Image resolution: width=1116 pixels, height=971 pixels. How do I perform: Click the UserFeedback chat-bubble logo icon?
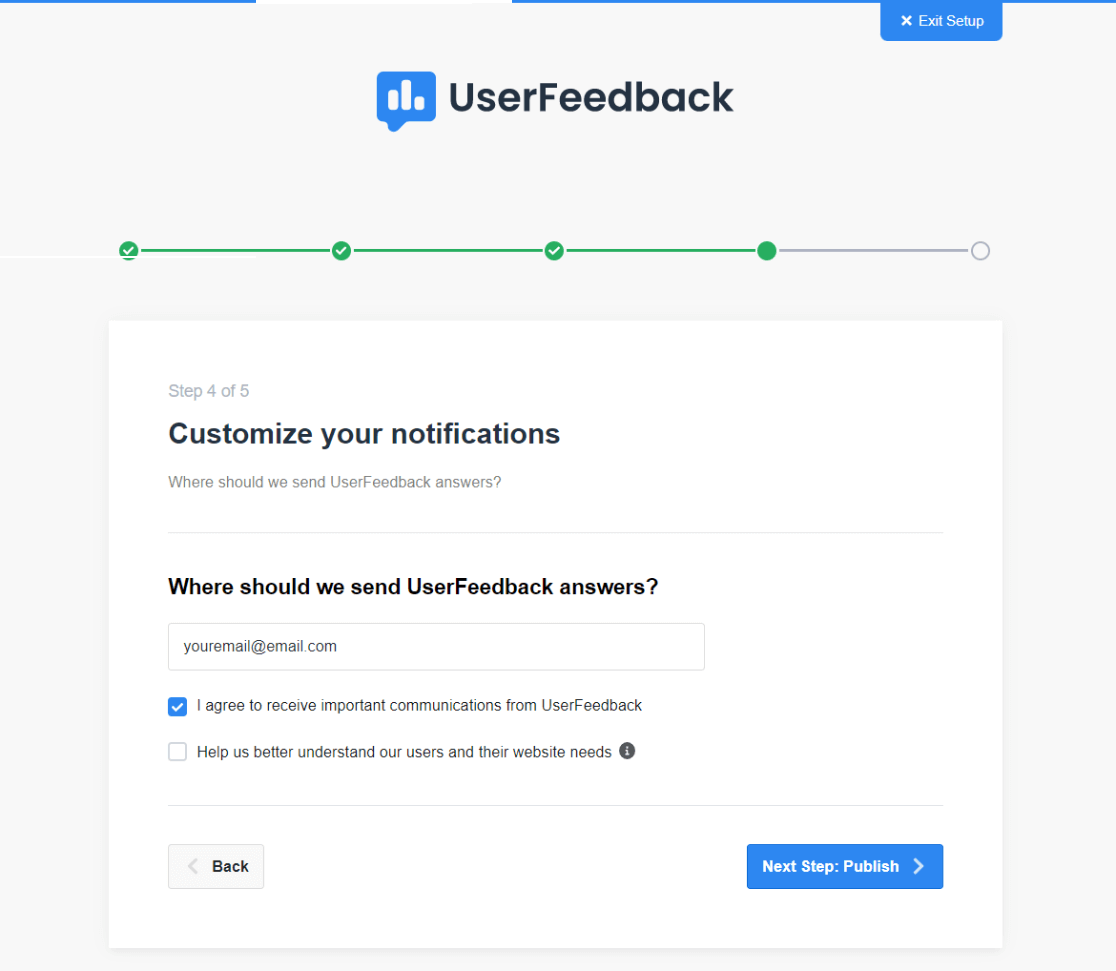405,99
